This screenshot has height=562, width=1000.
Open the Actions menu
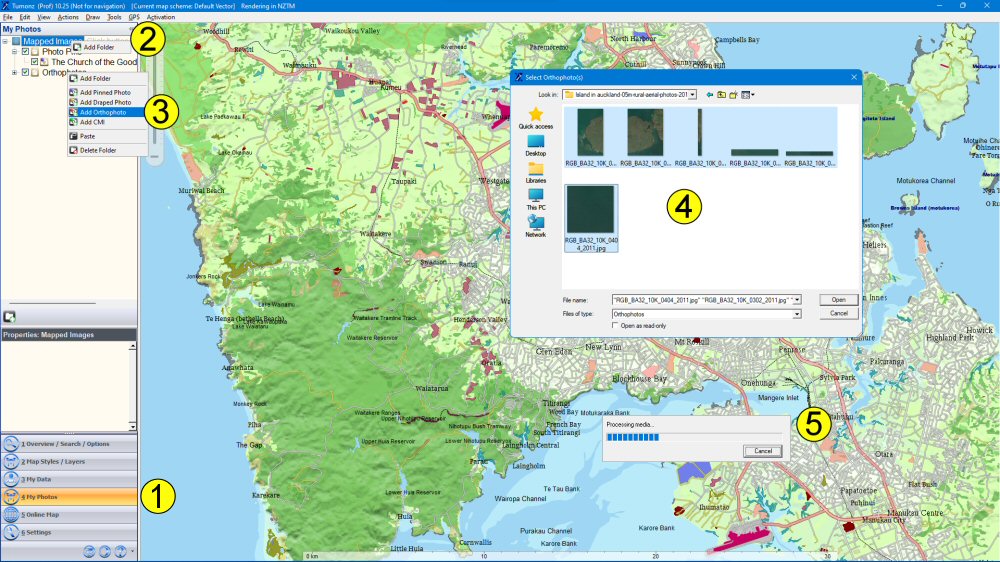pyautogui.click(x=68, y=17)
